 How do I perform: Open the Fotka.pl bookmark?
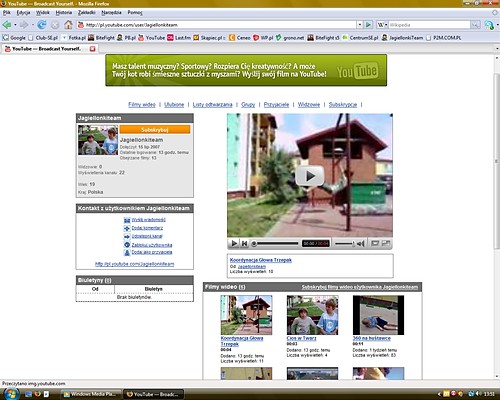74,38
